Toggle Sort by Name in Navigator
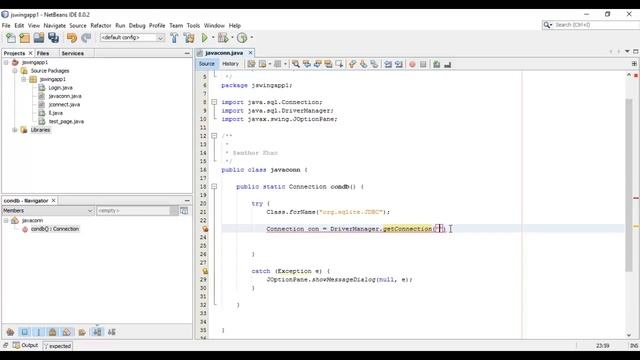Viewport: 640px width, 360px height. [97, 332]
